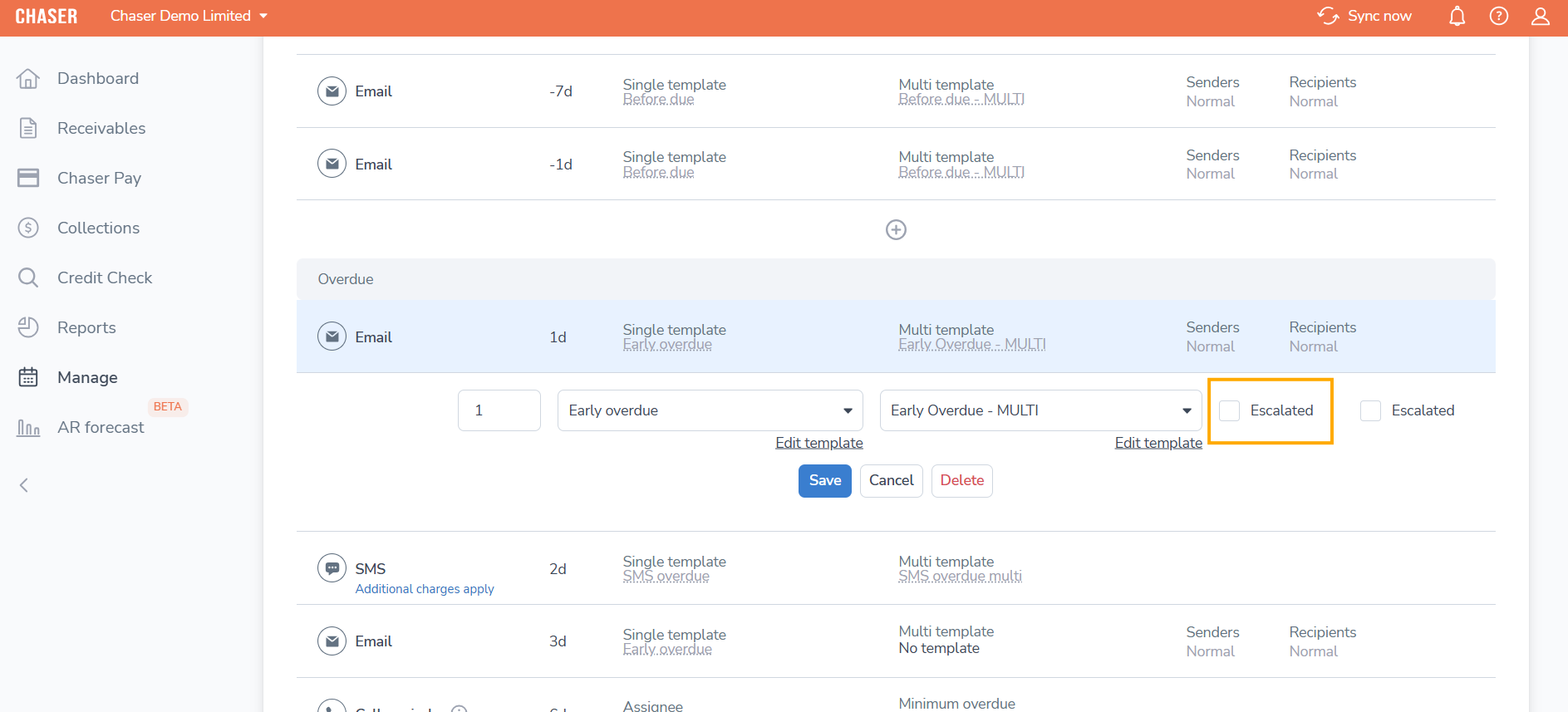This screenshot has height=712, width=1568.
Task: Click the Sync now icon
Action: (1328, 17)
